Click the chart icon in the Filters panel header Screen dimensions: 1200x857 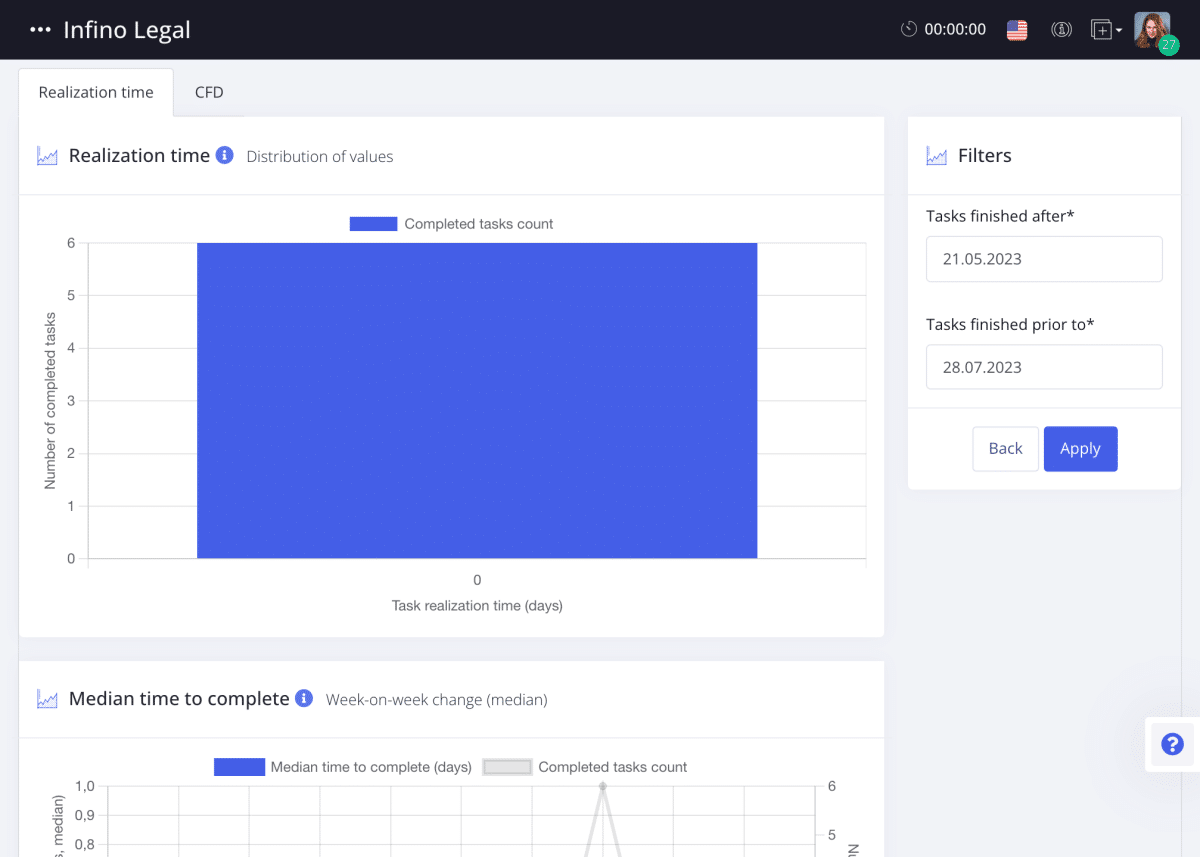pyautogui.click(x=935, y=155)
